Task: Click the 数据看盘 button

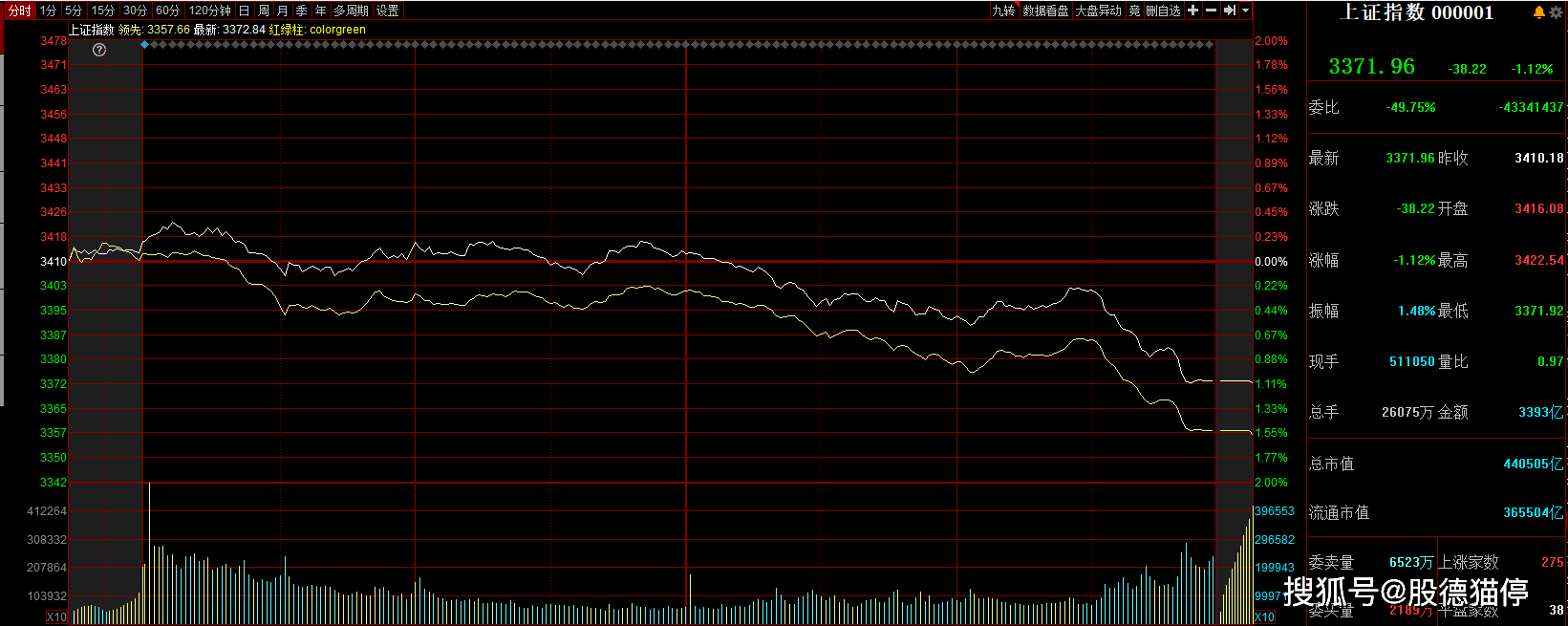Action: 1045,11
